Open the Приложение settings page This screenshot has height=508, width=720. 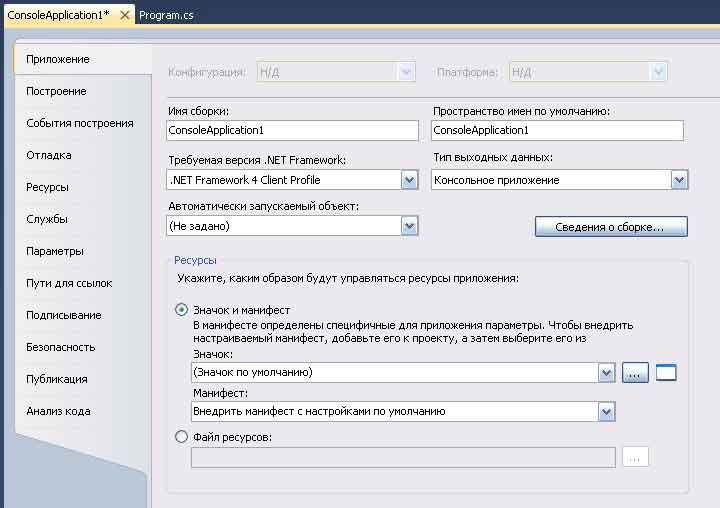[83, 59]
